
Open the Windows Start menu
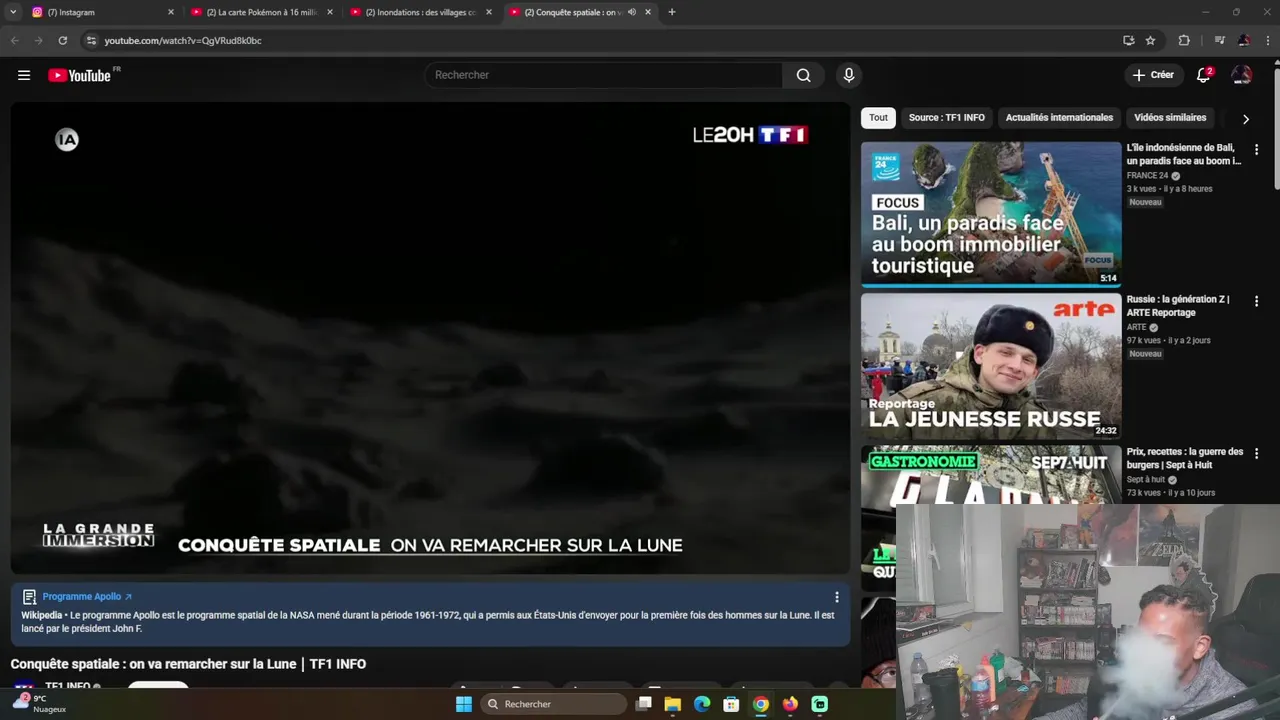464,704
